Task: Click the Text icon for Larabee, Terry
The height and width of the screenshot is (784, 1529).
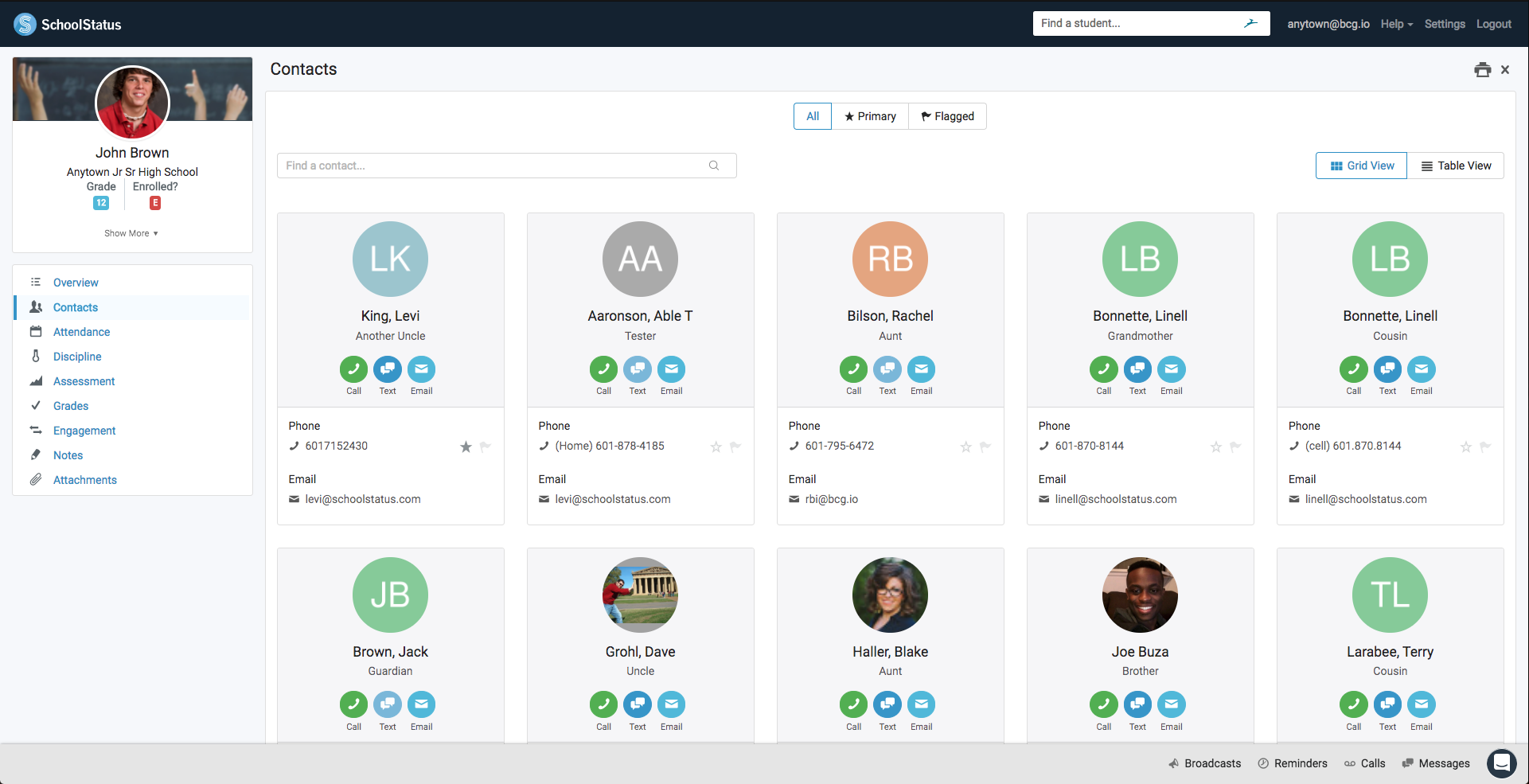Action: [x=1387, y=704]
